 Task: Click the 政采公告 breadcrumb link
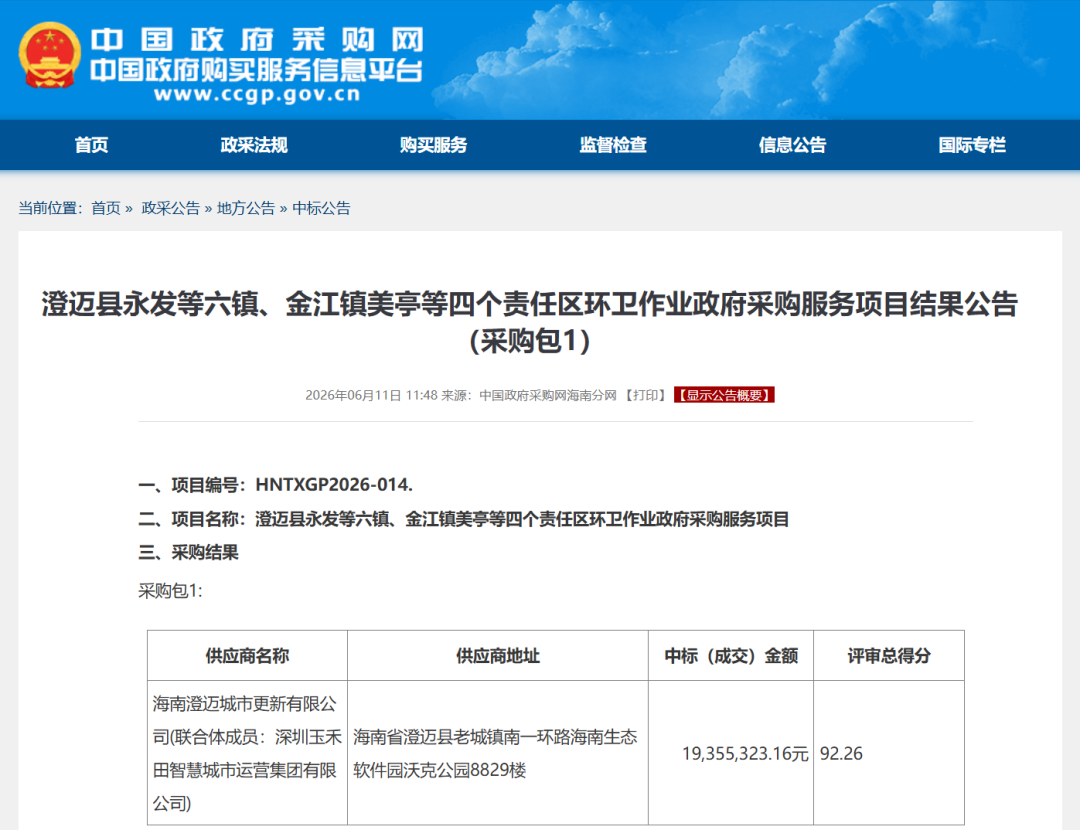tap(170, 208)
